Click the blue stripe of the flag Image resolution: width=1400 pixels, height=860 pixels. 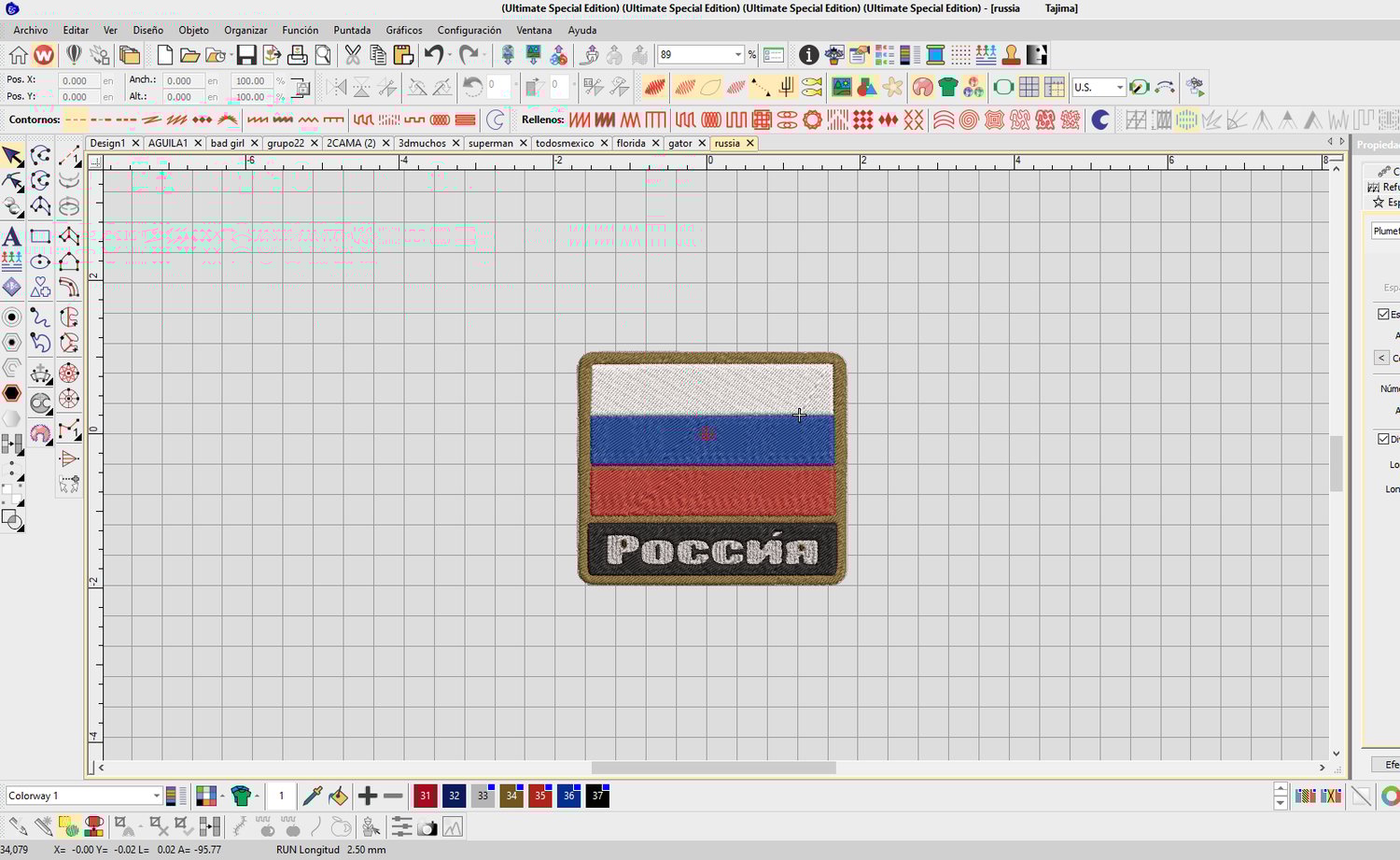coord(712,440)
